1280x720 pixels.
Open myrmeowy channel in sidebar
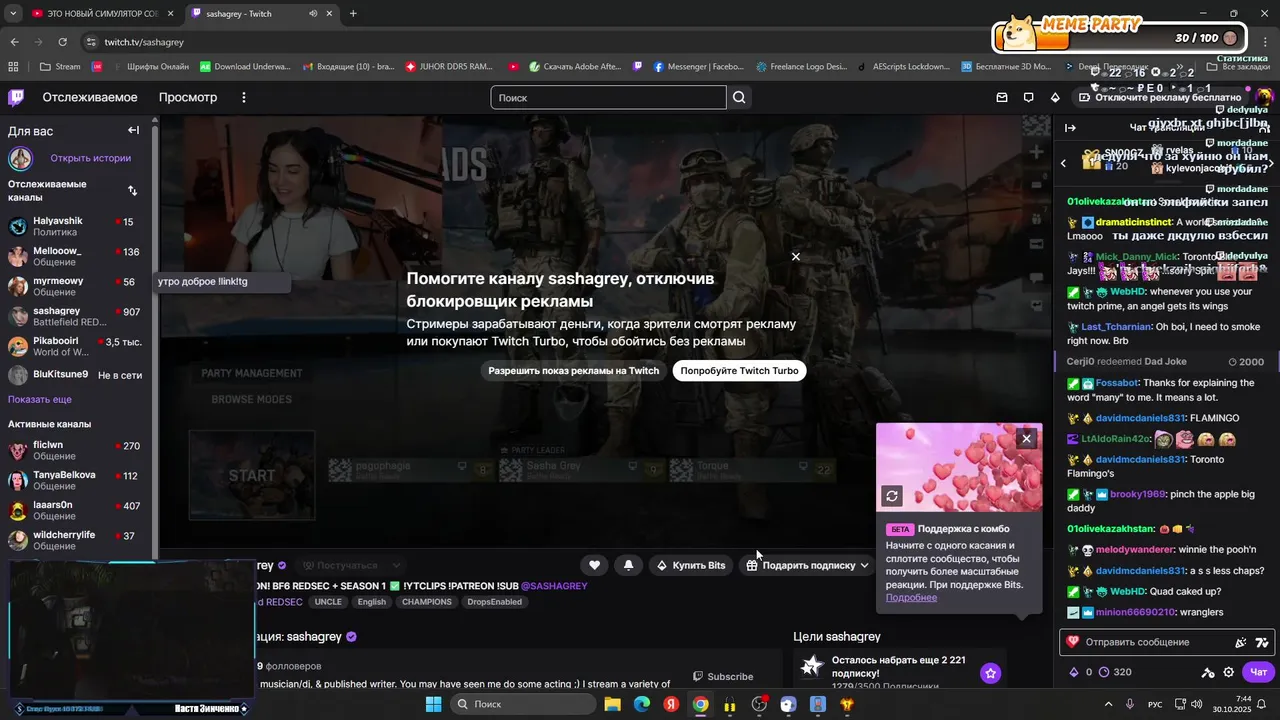pos(76,287)
